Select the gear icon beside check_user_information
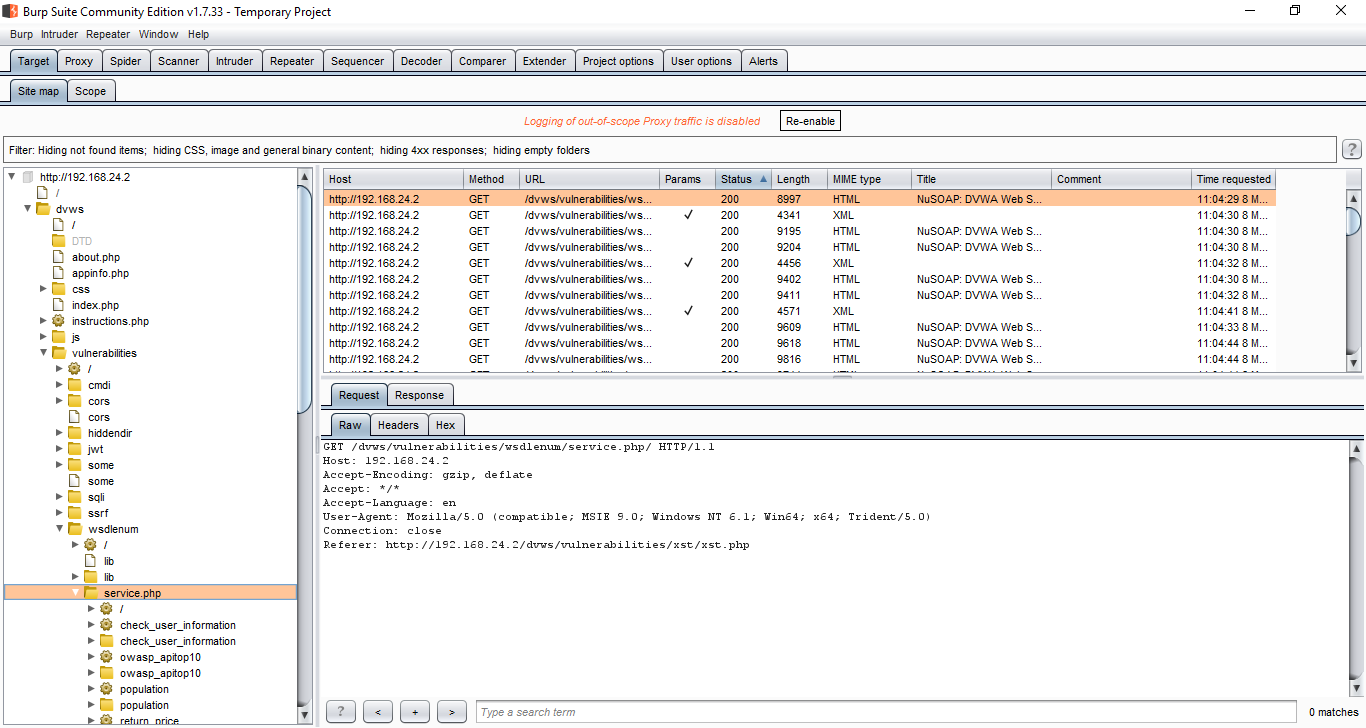 tap(106, 625)
